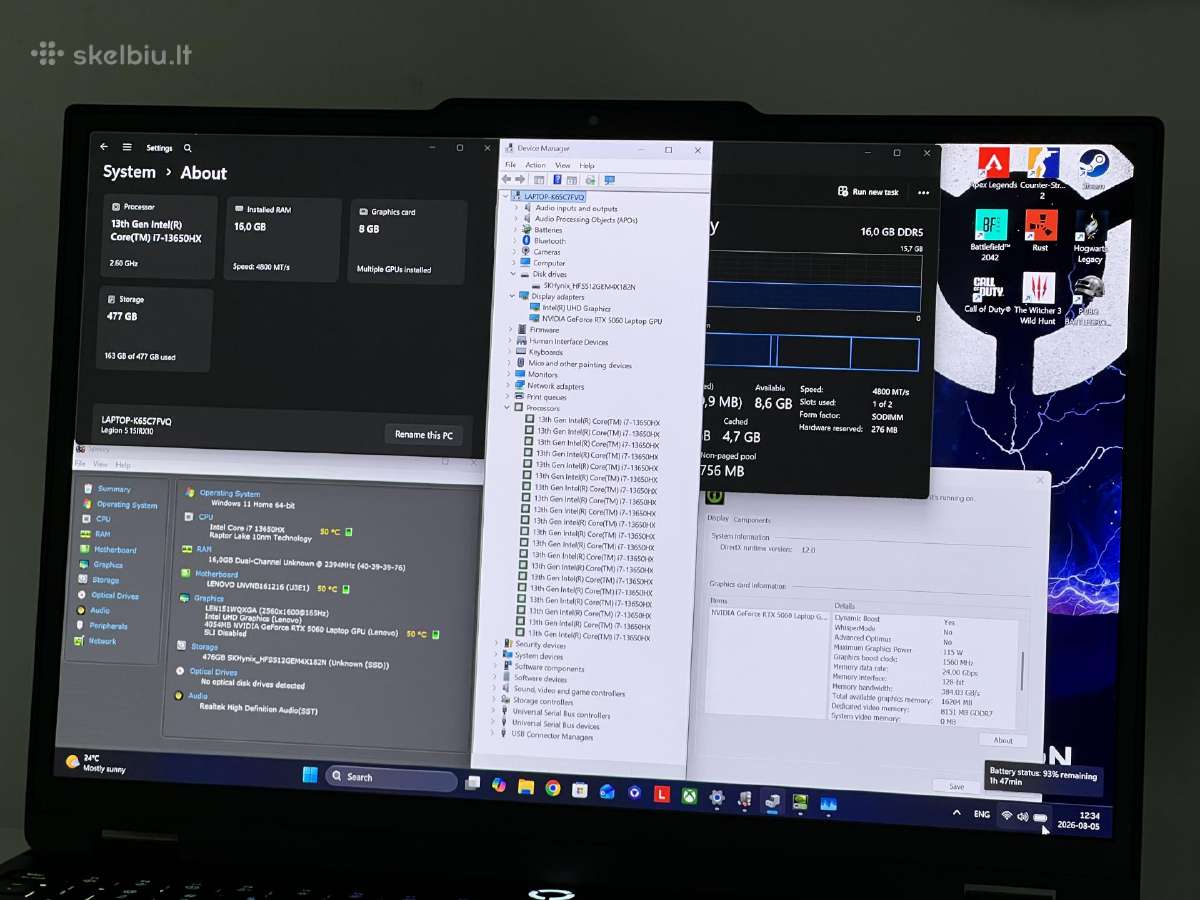Expand Keyboards in Device Manager
The width and height of the screenshot is (1200, 900).
click(510, 352)
